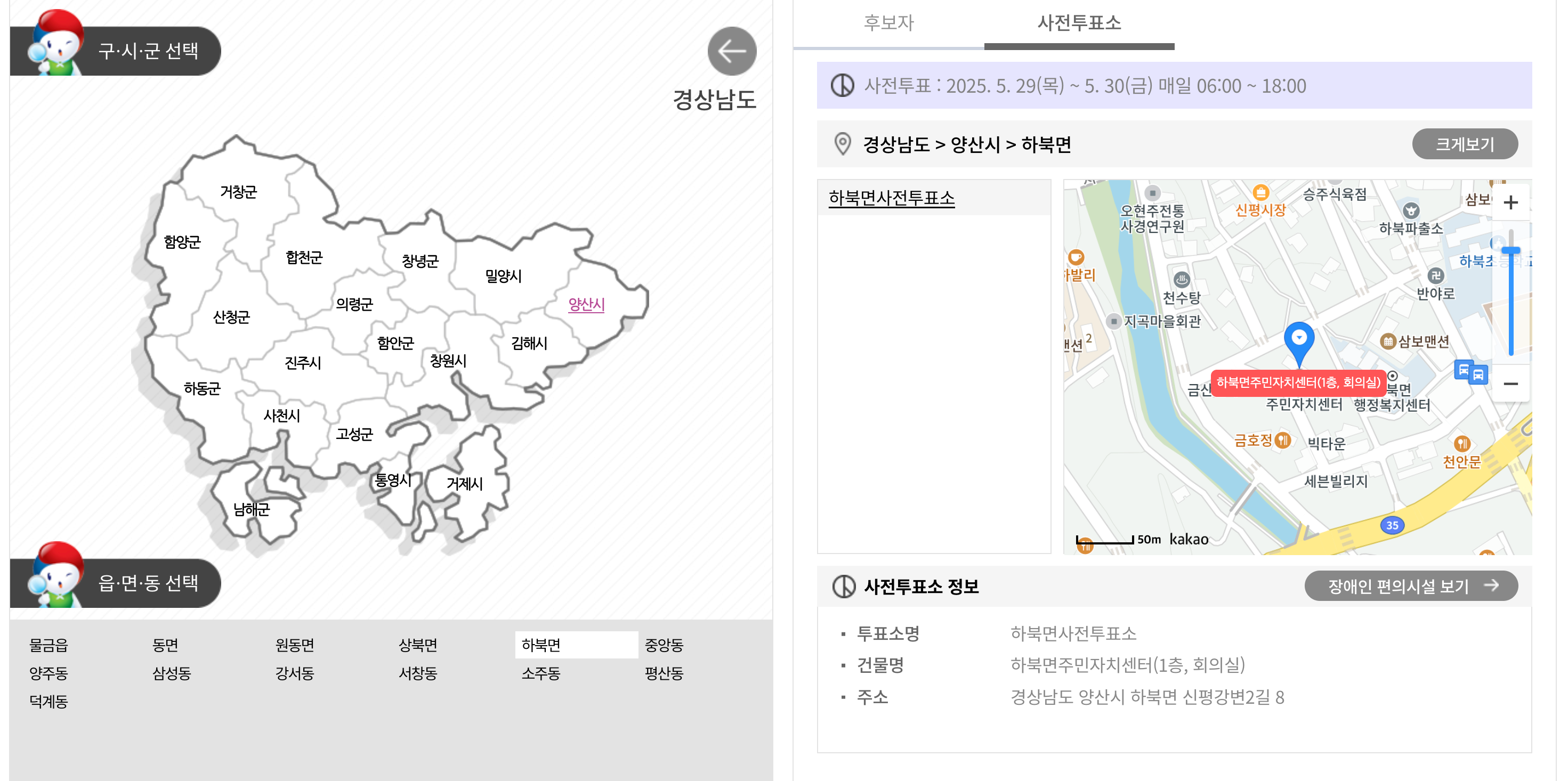Click the back arrow circle button

732,51
